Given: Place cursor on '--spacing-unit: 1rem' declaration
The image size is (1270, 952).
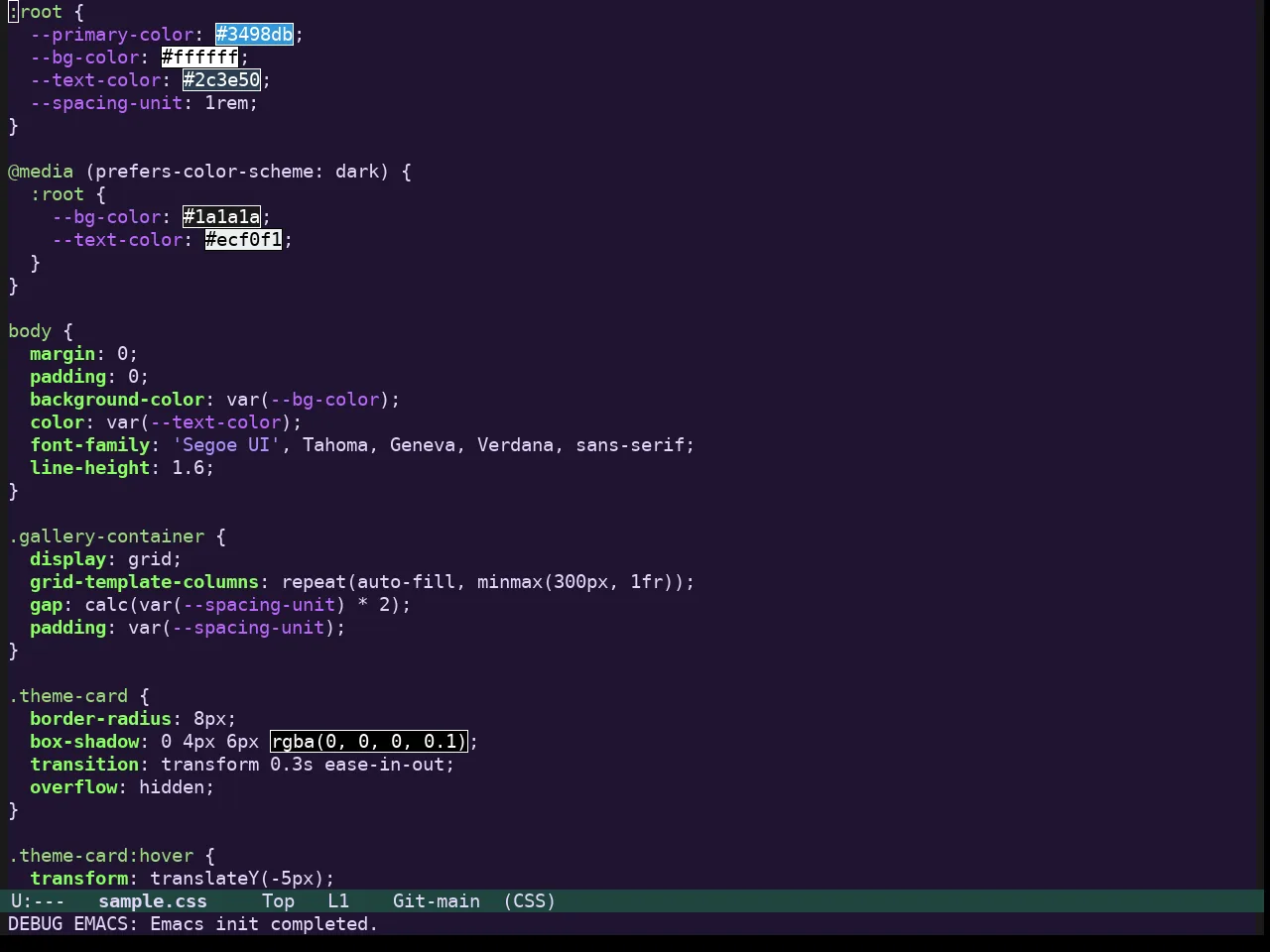Looking at the screenshot, I should point(144,103).
